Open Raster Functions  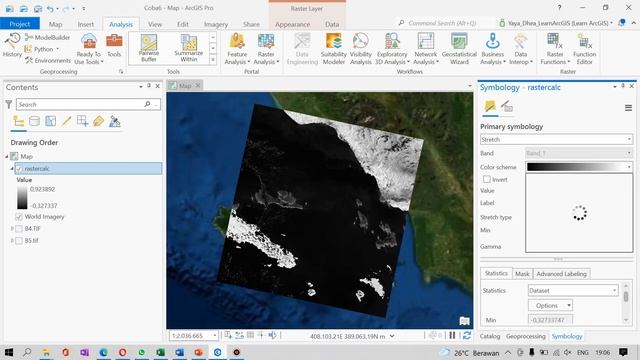555,49
